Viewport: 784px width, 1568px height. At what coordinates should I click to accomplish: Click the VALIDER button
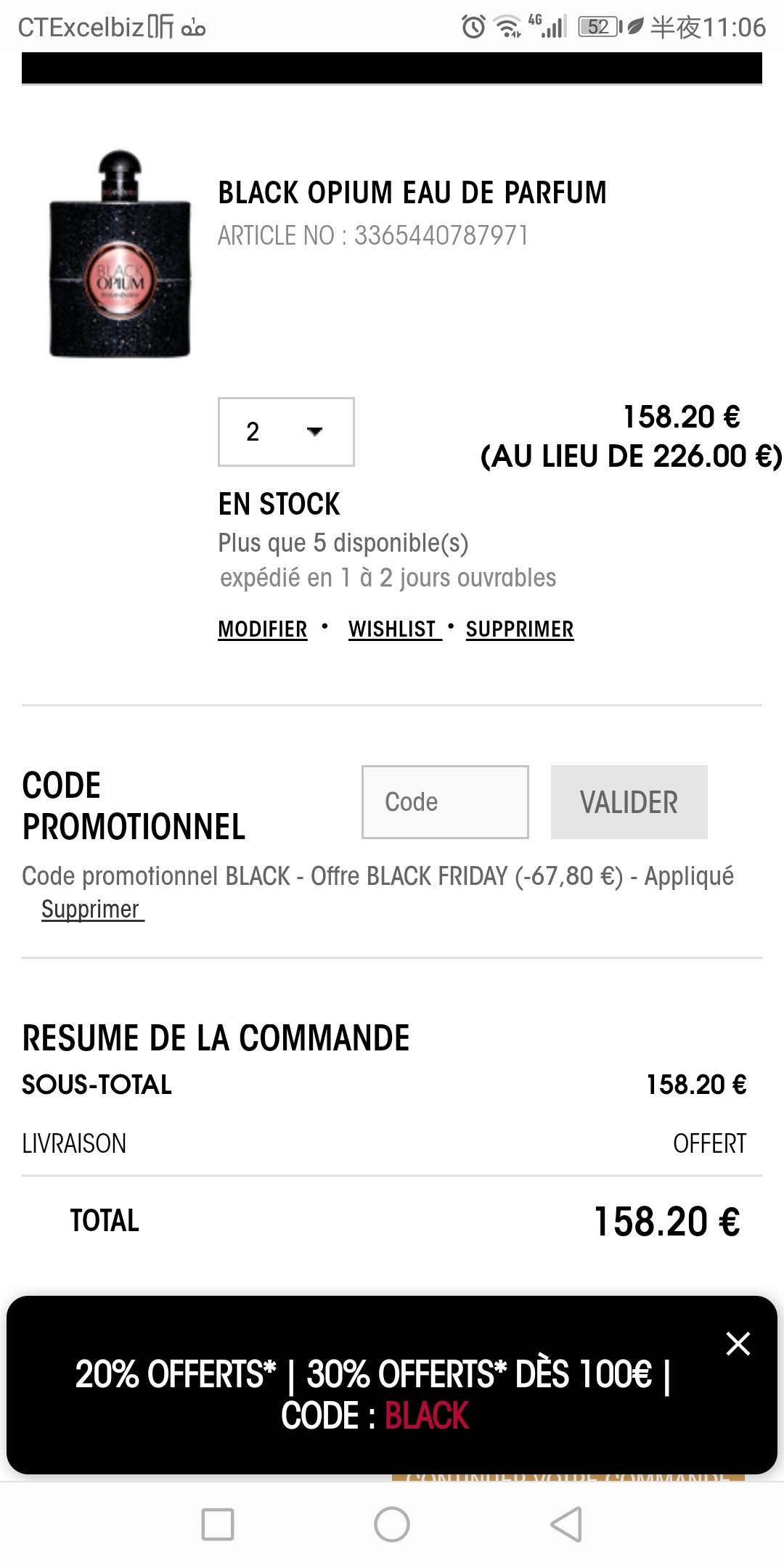point(629,802)
